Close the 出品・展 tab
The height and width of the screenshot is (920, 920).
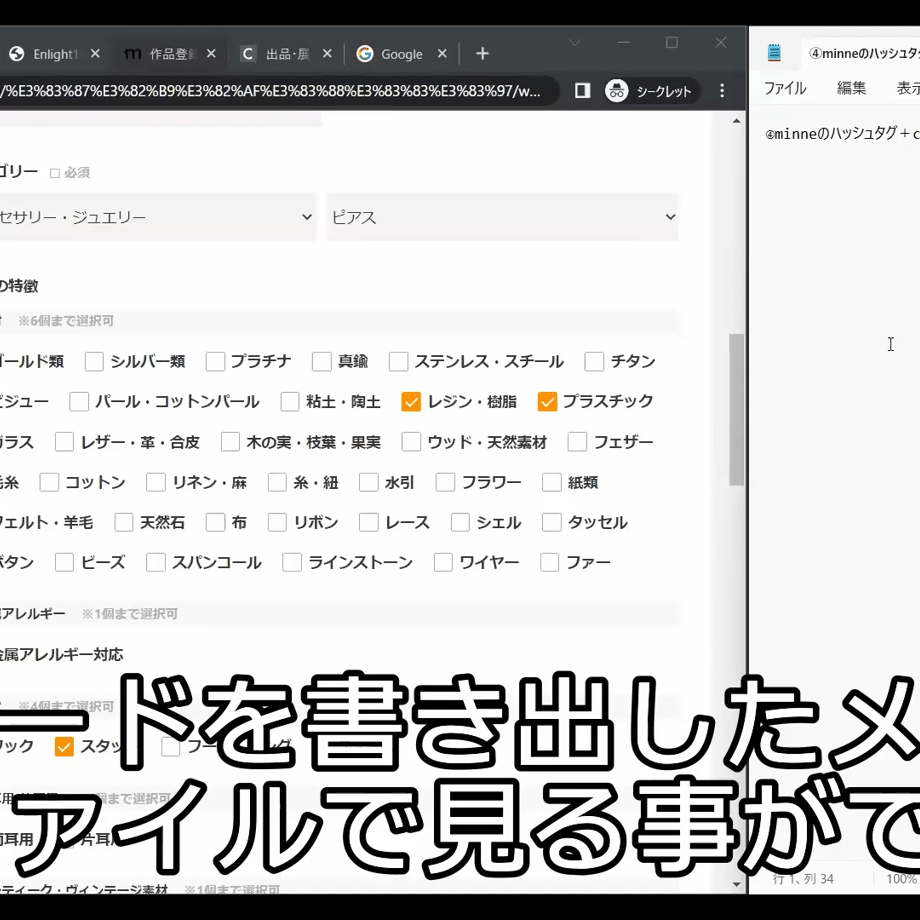327,54
